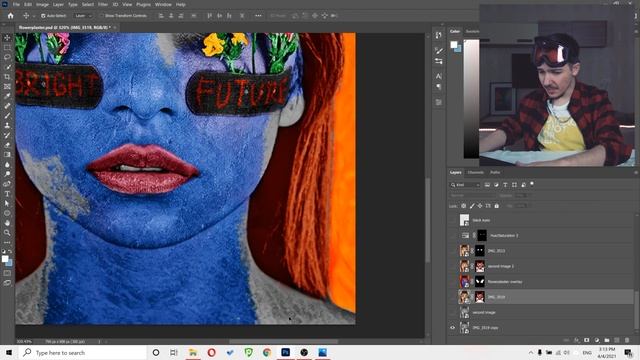The height and width of the screenshot is (360, 640).
Task: Switch to the Channels tab
Action: click(476, 173)
